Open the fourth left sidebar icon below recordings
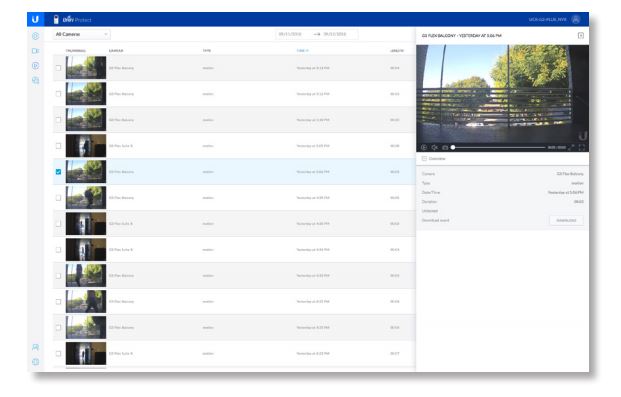 [x=35, y=80]
